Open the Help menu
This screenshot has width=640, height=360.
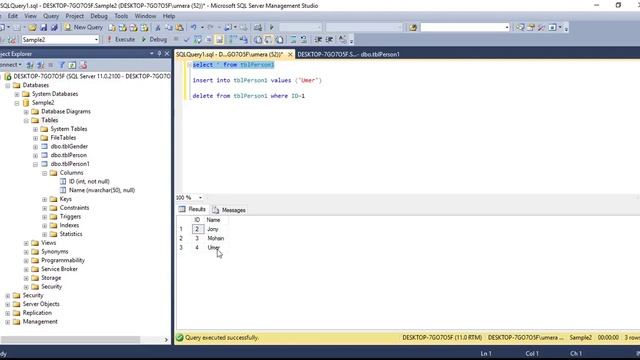click(169, 16)
